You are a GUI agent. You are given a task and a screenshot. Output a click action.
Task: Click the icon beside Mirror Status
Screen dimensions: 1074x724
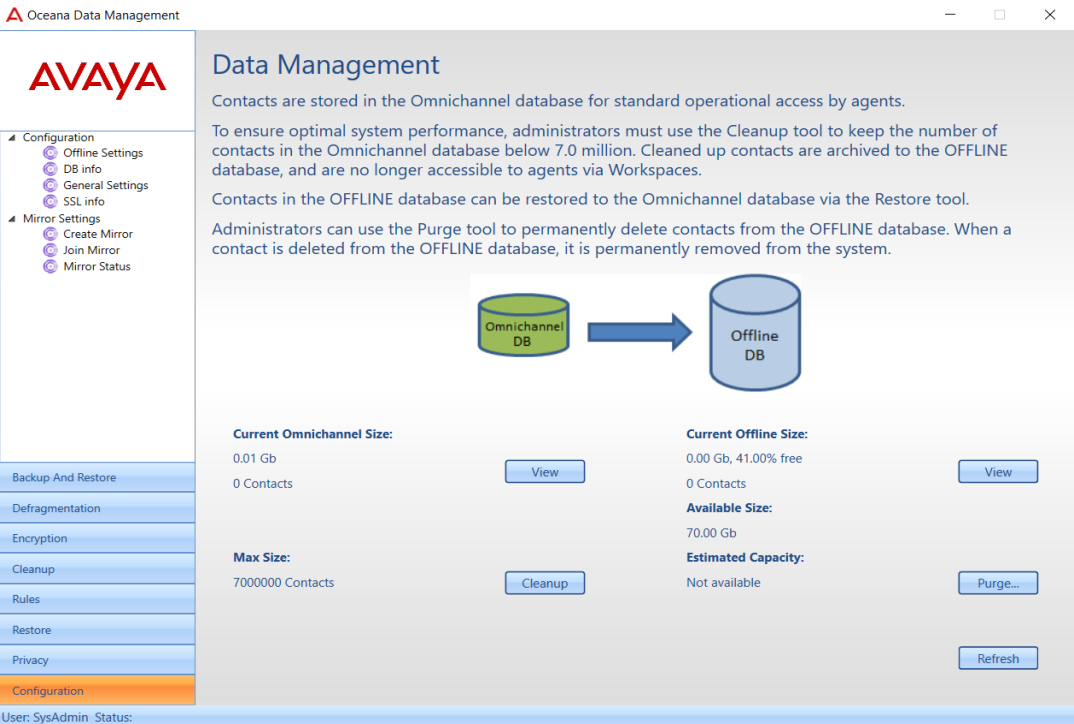click(x=50, y=266)
